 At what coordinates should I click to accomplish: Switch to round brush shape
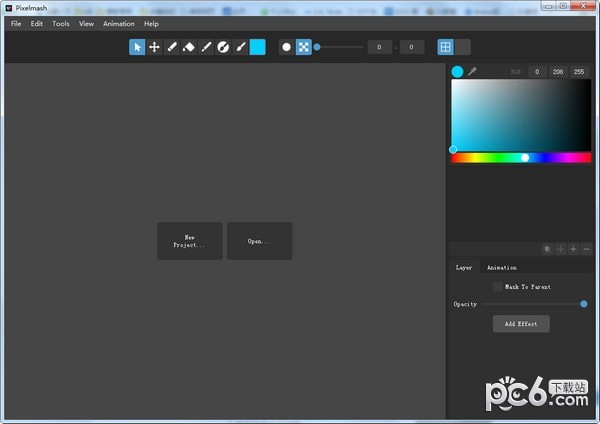286,47
